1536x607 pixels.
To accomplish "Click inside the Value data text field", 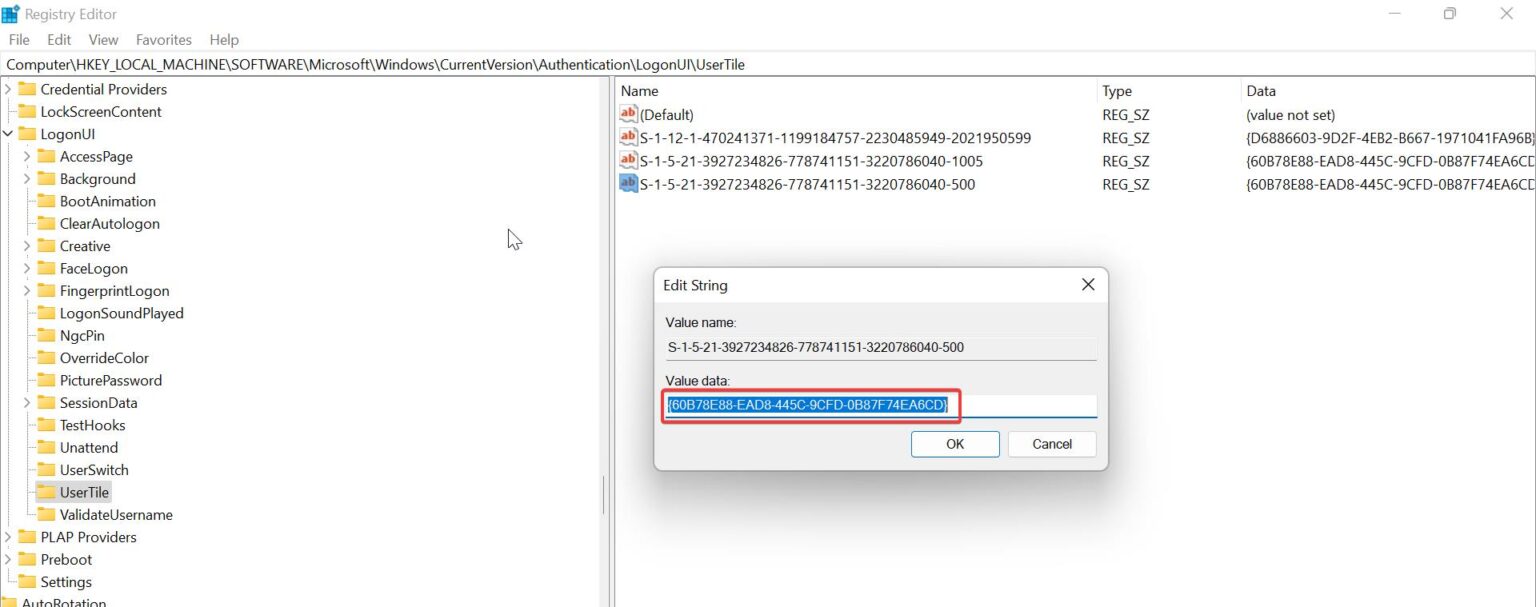I will pyautogui.click(x=880, y=405).
